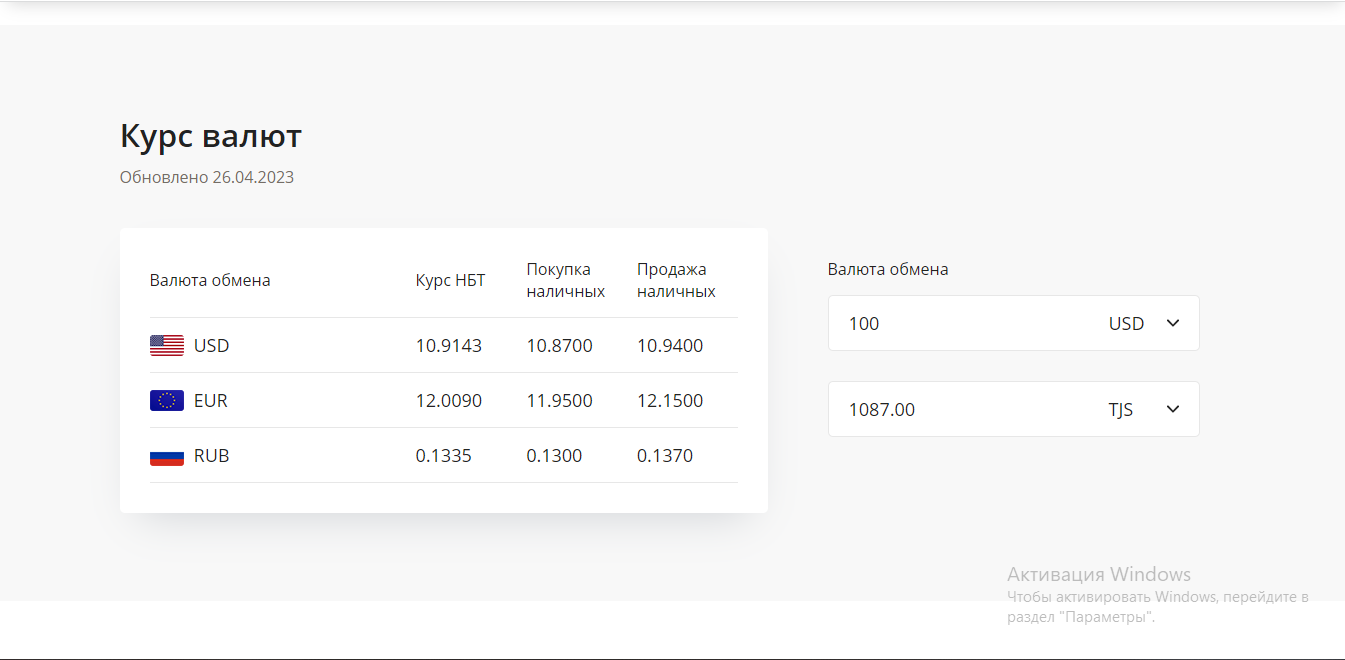
Task: Select the USD row label
Action: click(x=211, y=346)
